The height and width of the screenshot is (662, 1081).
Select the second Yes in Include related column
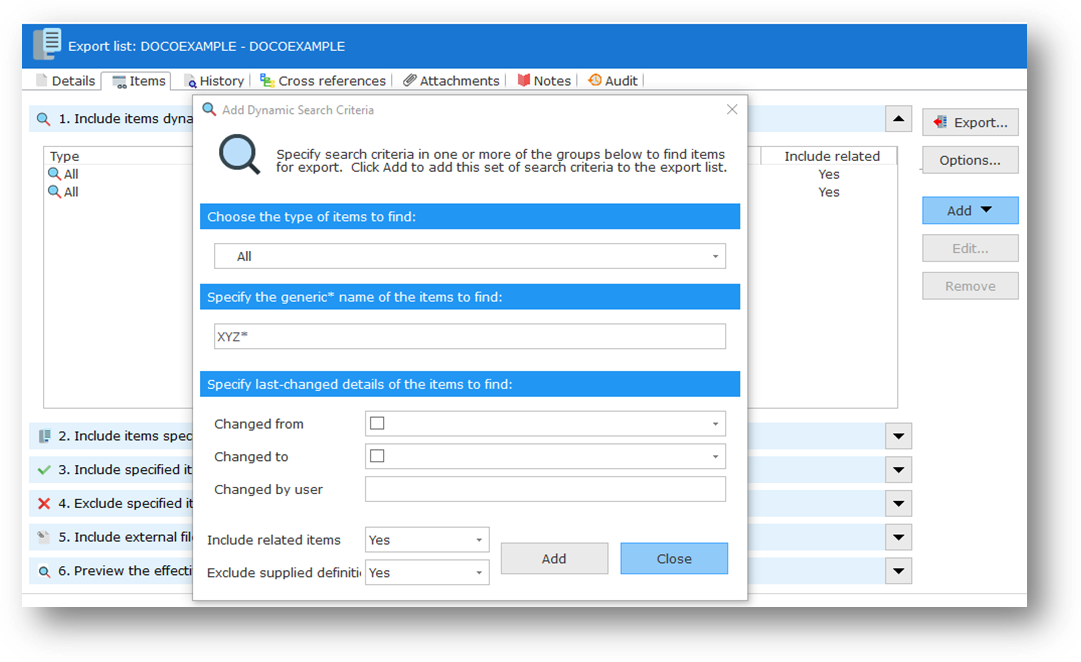829,192
